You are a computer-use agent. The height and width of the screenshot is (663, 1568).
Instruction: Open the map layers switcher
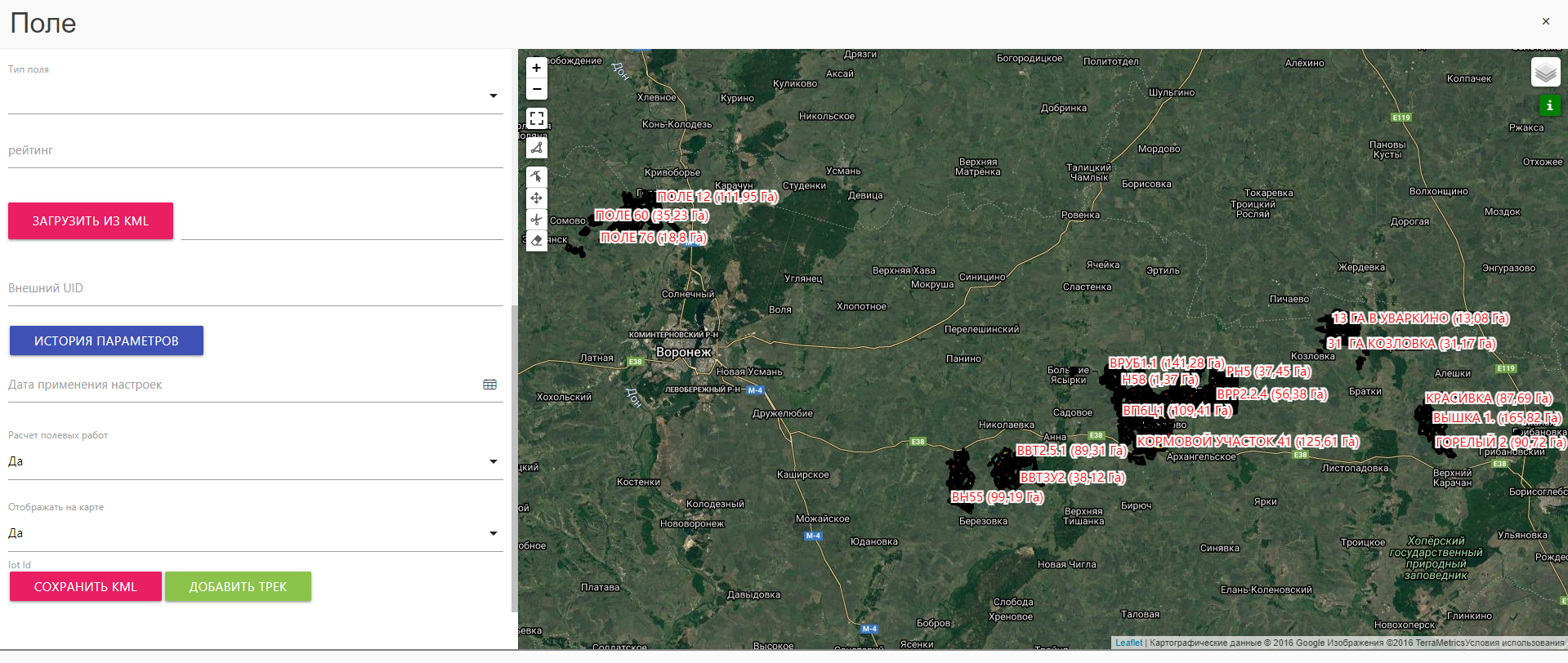(1545, 73)
